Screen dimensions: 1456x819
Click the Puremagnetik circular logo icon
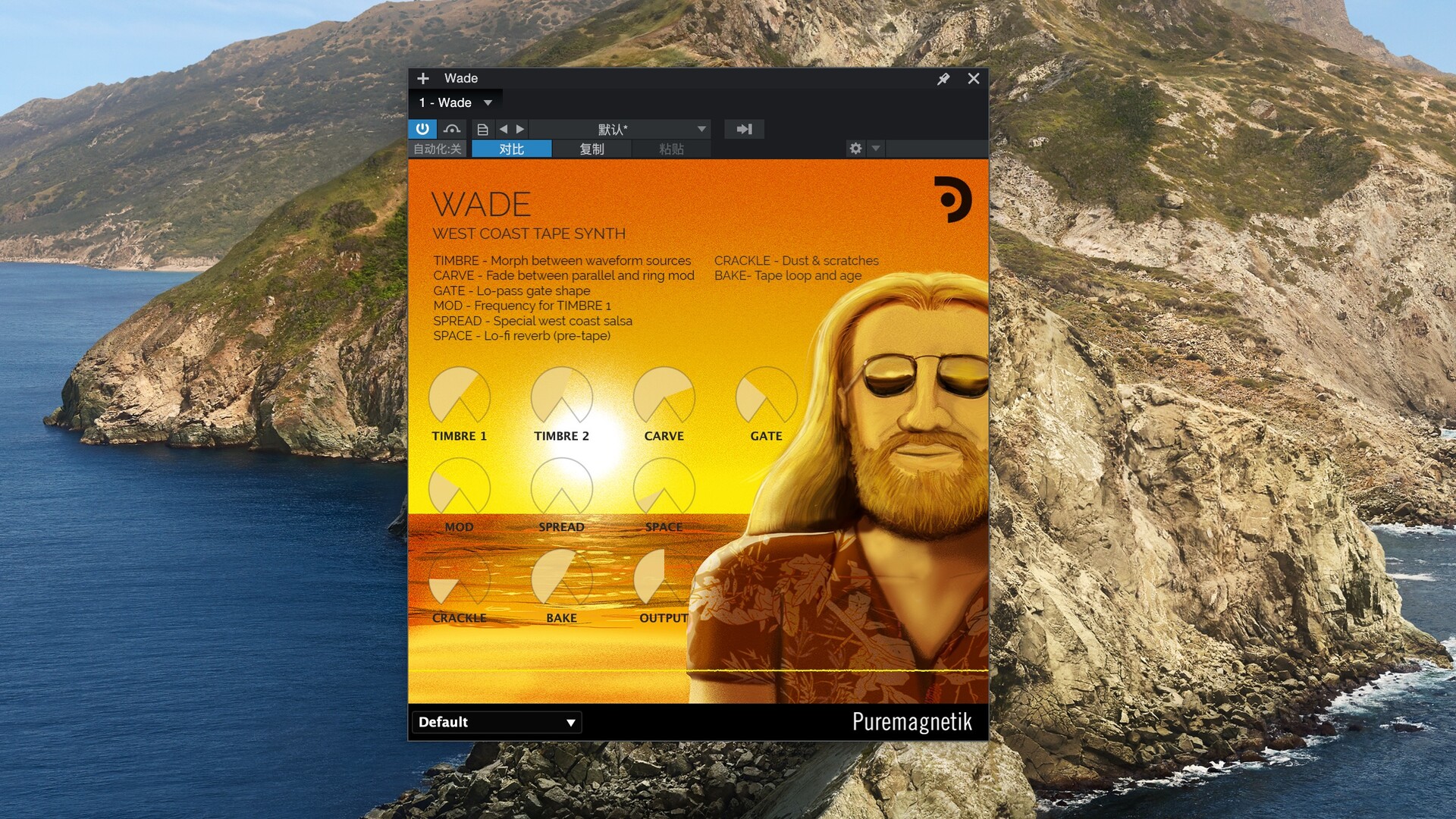coord(952,199)
